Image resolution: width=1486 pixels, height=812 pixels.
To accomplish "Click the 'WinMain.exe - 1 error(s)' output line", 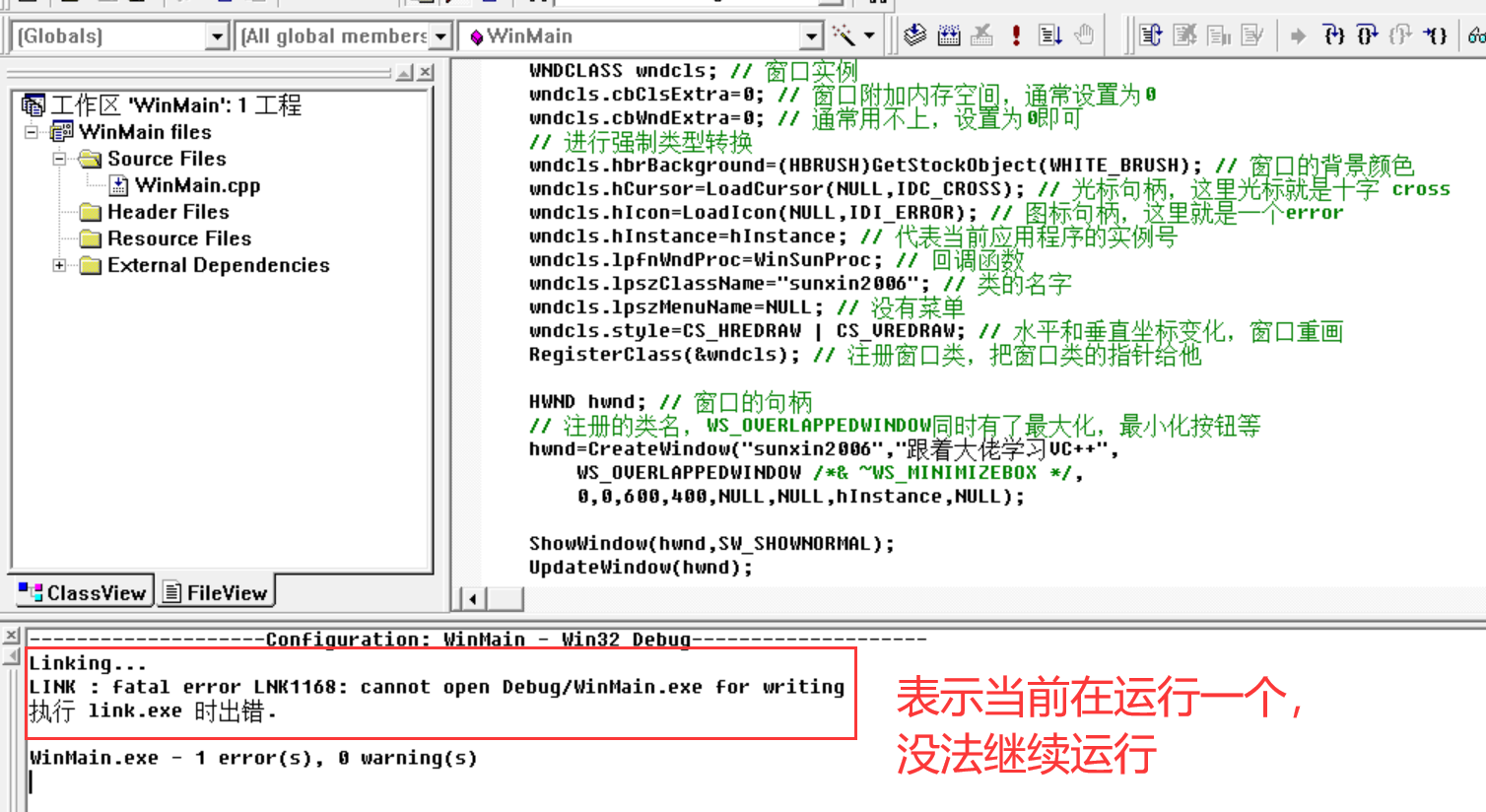I will point(253,758).
